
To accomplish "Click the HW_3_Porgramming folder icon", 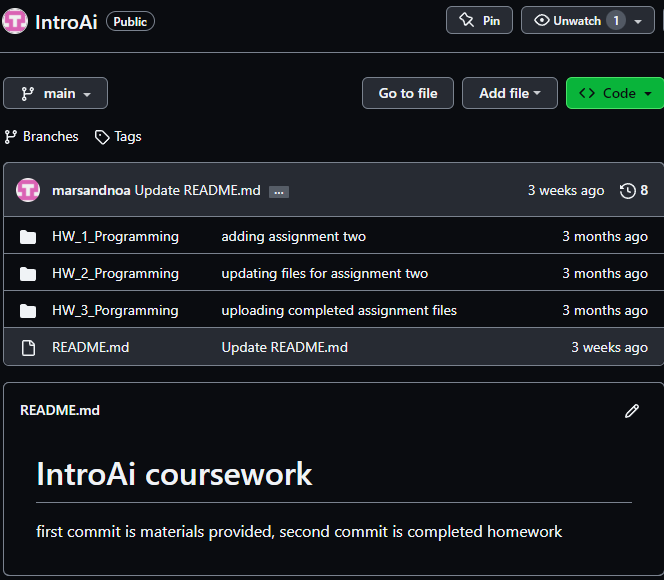I will point(28,311).
